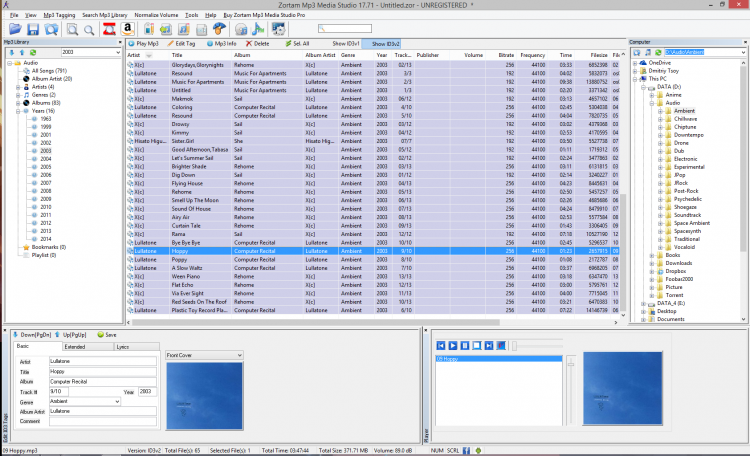Open the year filter combo box showing 2003
This screenshot has height=456, width=750.
pos(90,52)
